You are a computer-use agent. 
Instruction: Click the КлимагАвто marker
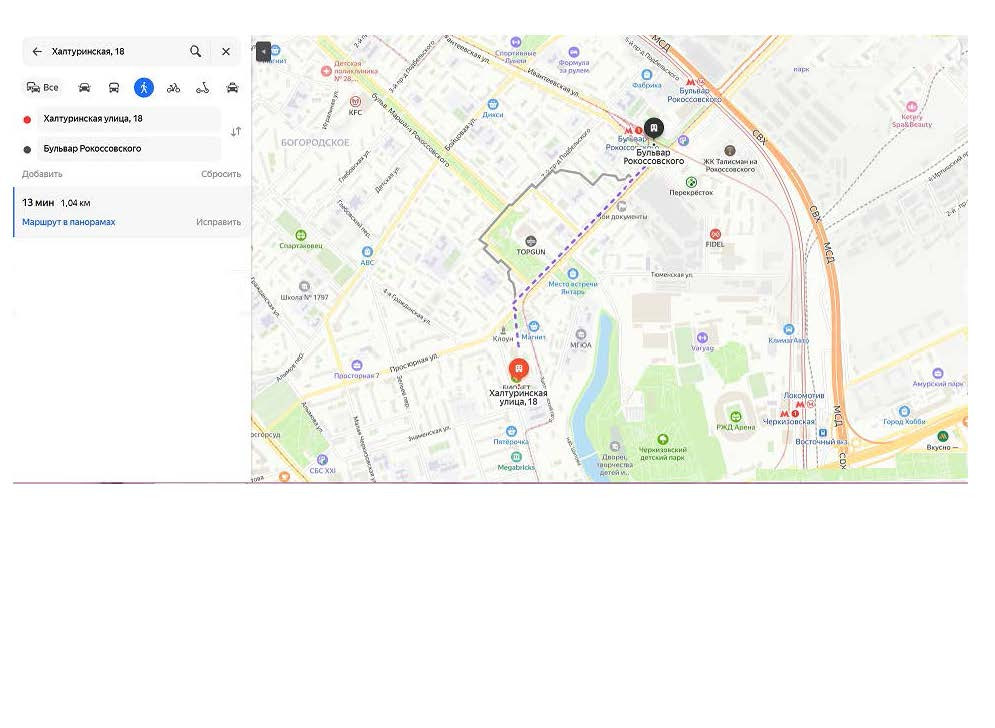[788, 329]
